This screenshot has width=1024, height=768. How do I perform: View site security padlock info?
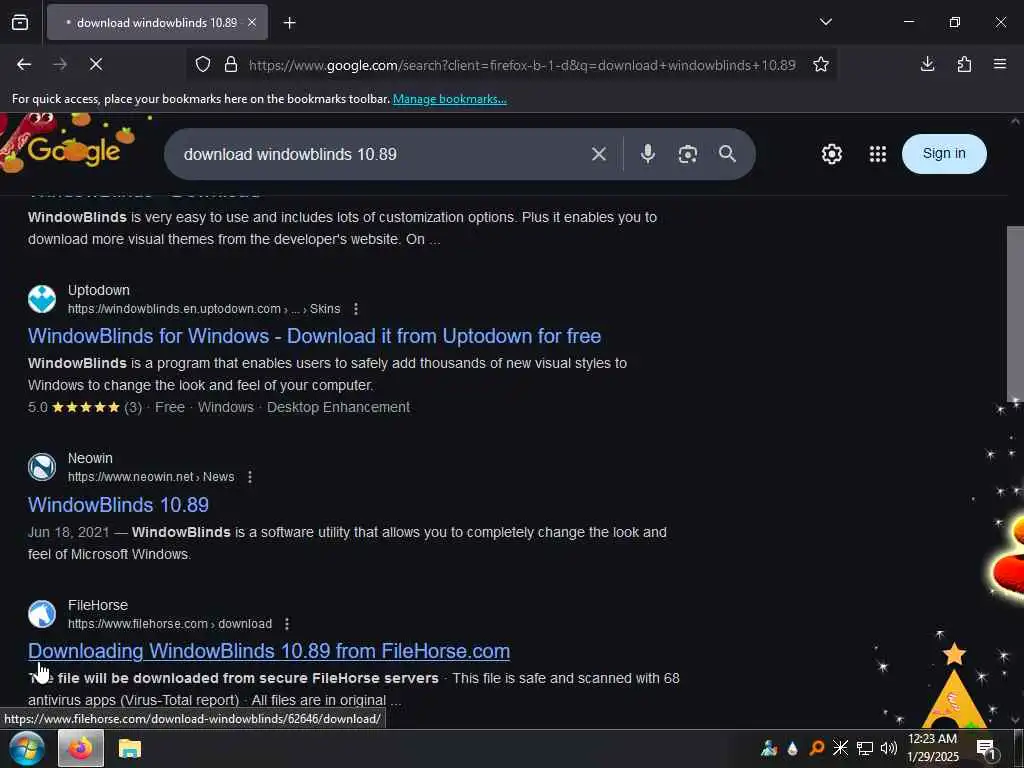tap(231, 65)
